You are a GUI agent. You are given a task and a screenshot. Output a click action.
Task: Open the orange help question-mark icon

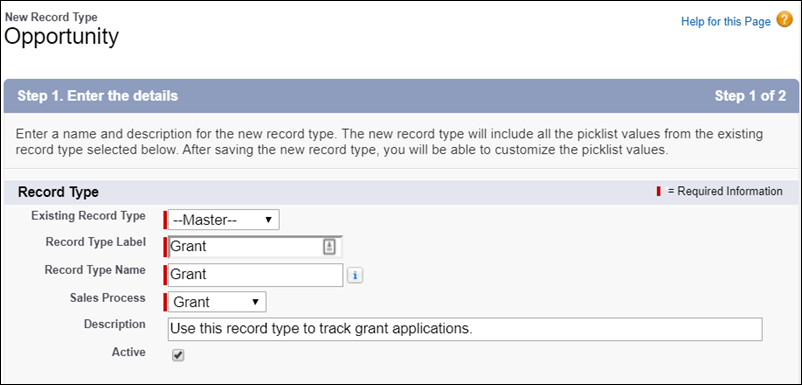tap(784, 20)
